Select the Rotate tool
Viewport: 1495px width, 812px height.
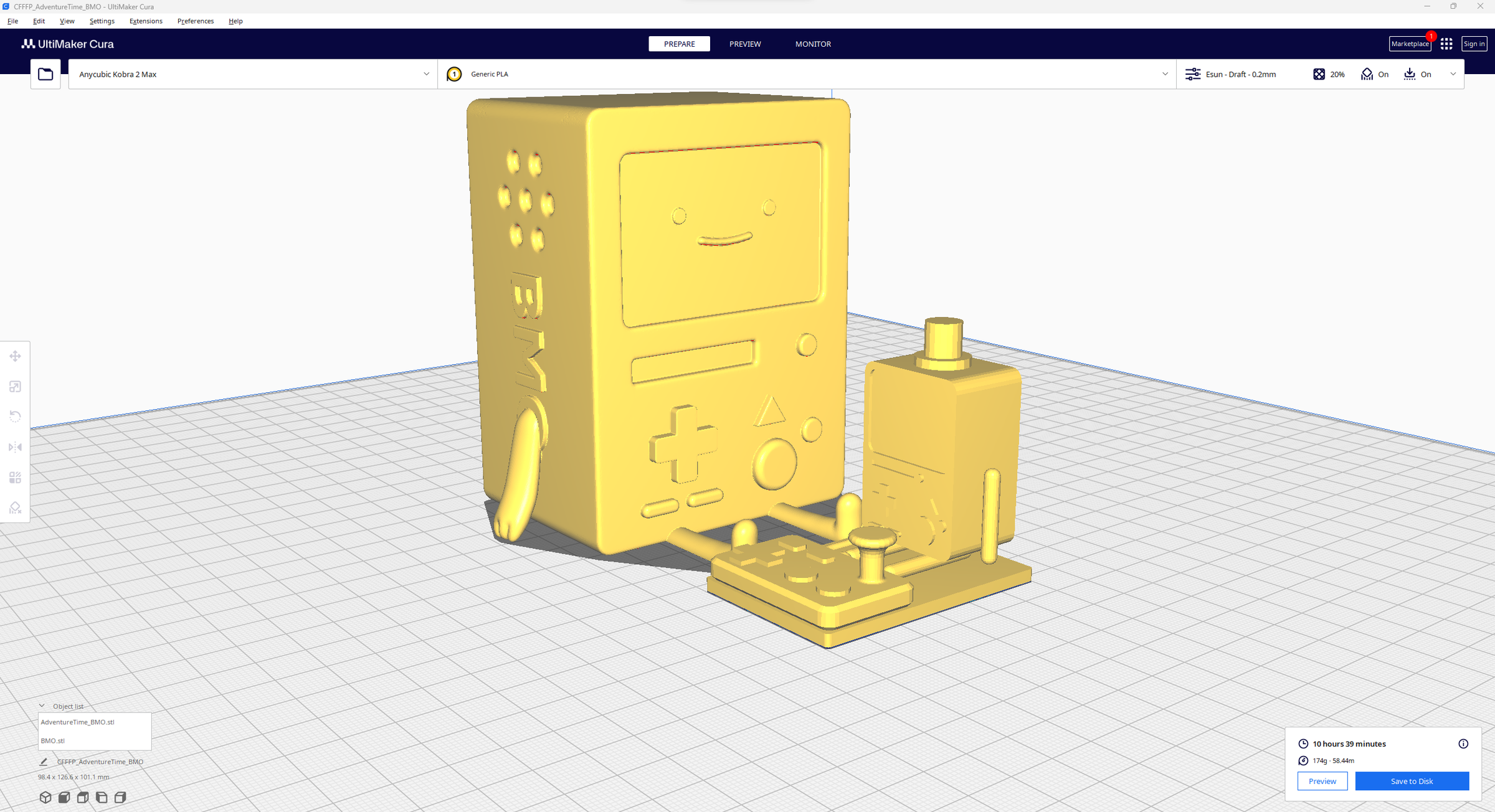(x=15, y=416)
